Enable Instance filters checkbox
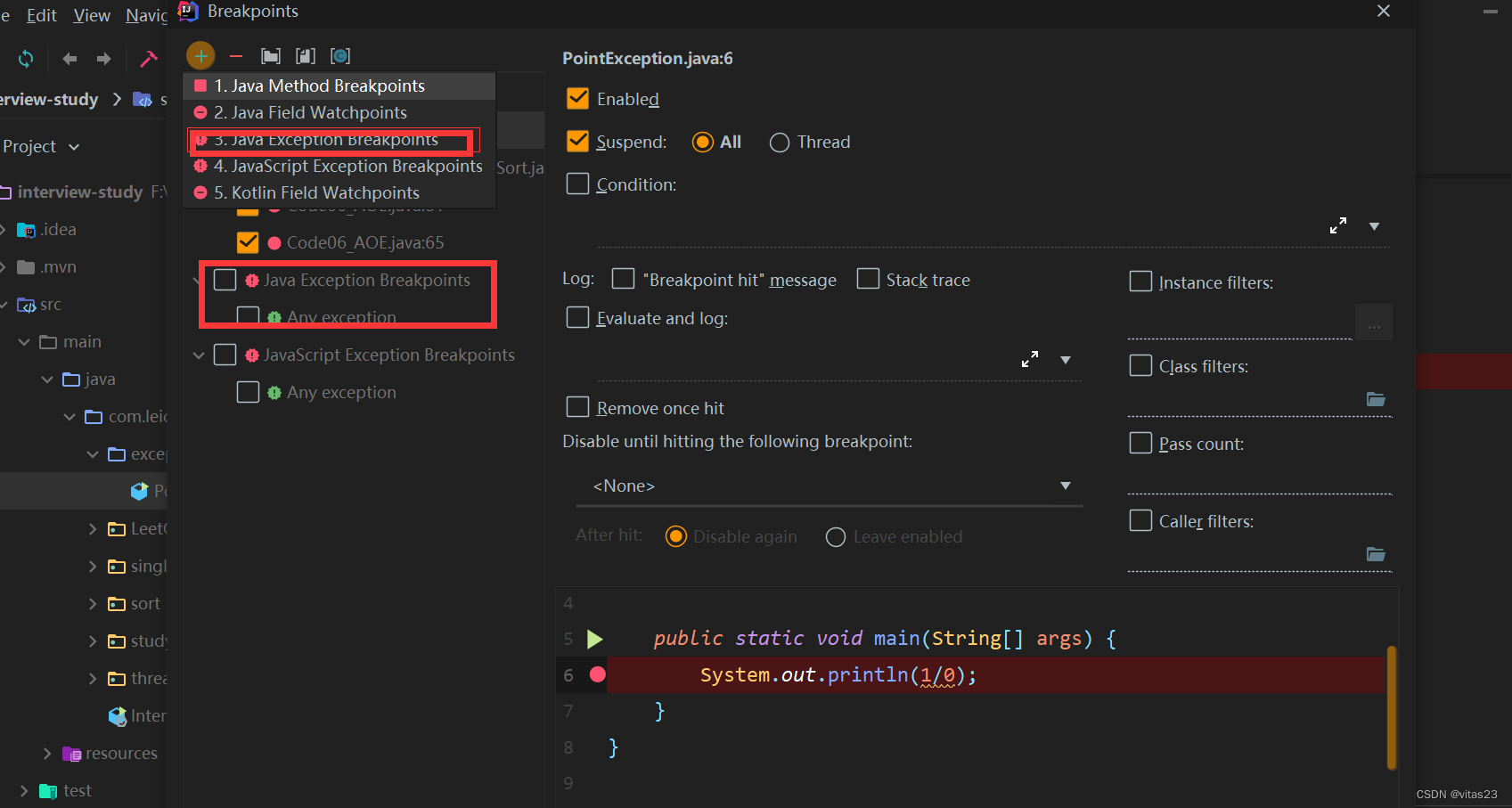Screen dimensions: 1512x808 point(1140,282)
